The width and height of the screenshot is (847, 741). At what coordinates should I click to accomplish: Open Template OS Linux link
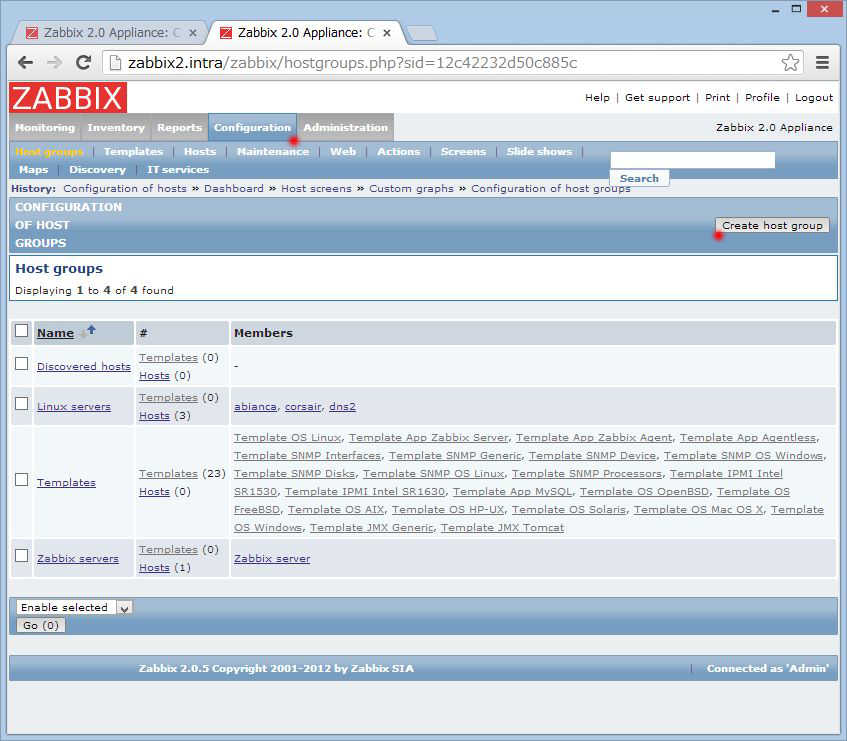click(x=287, y=437)
